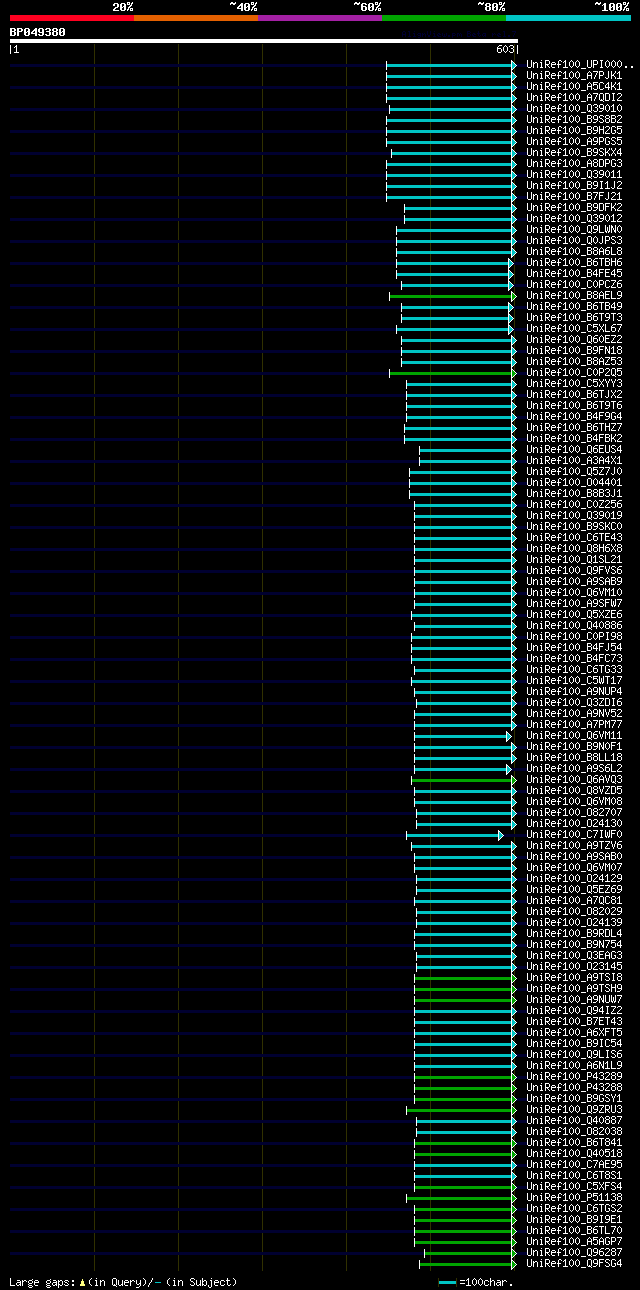Open hit UniRef100_Q39010
640x1290 pixels.
(x=574, y=108)
